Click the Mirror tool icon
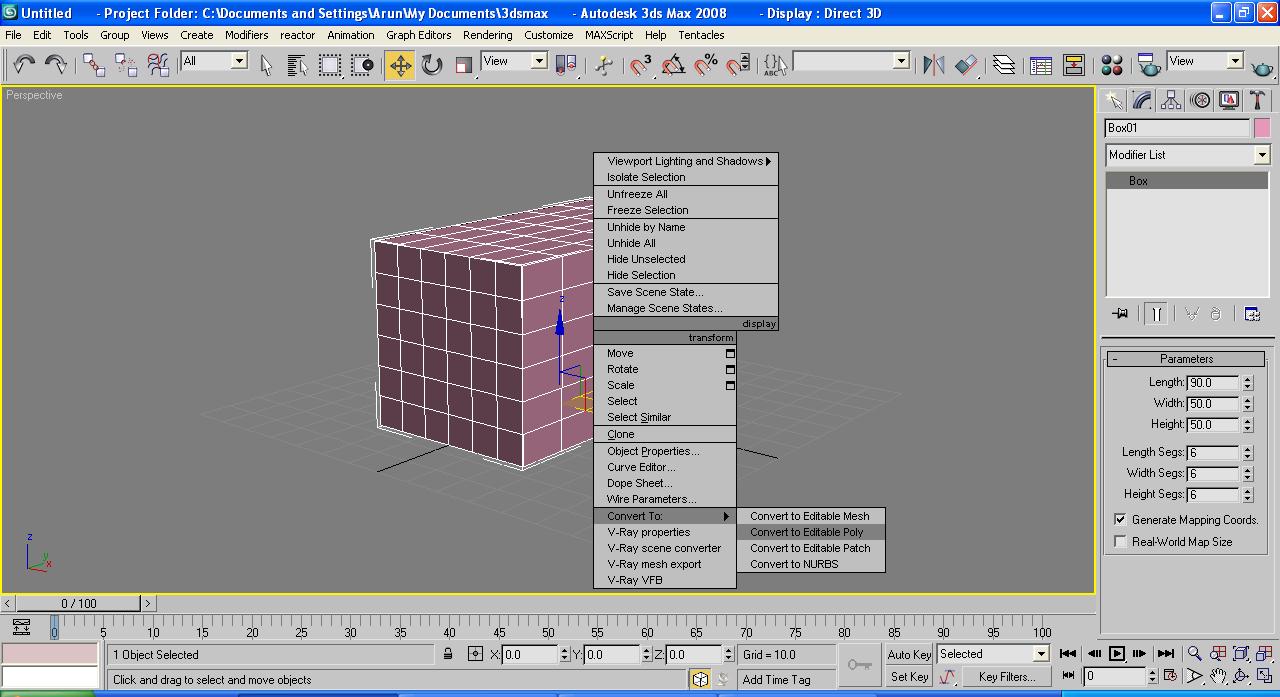The height and width of the screenshot is (697, 1280). (934, 65)
